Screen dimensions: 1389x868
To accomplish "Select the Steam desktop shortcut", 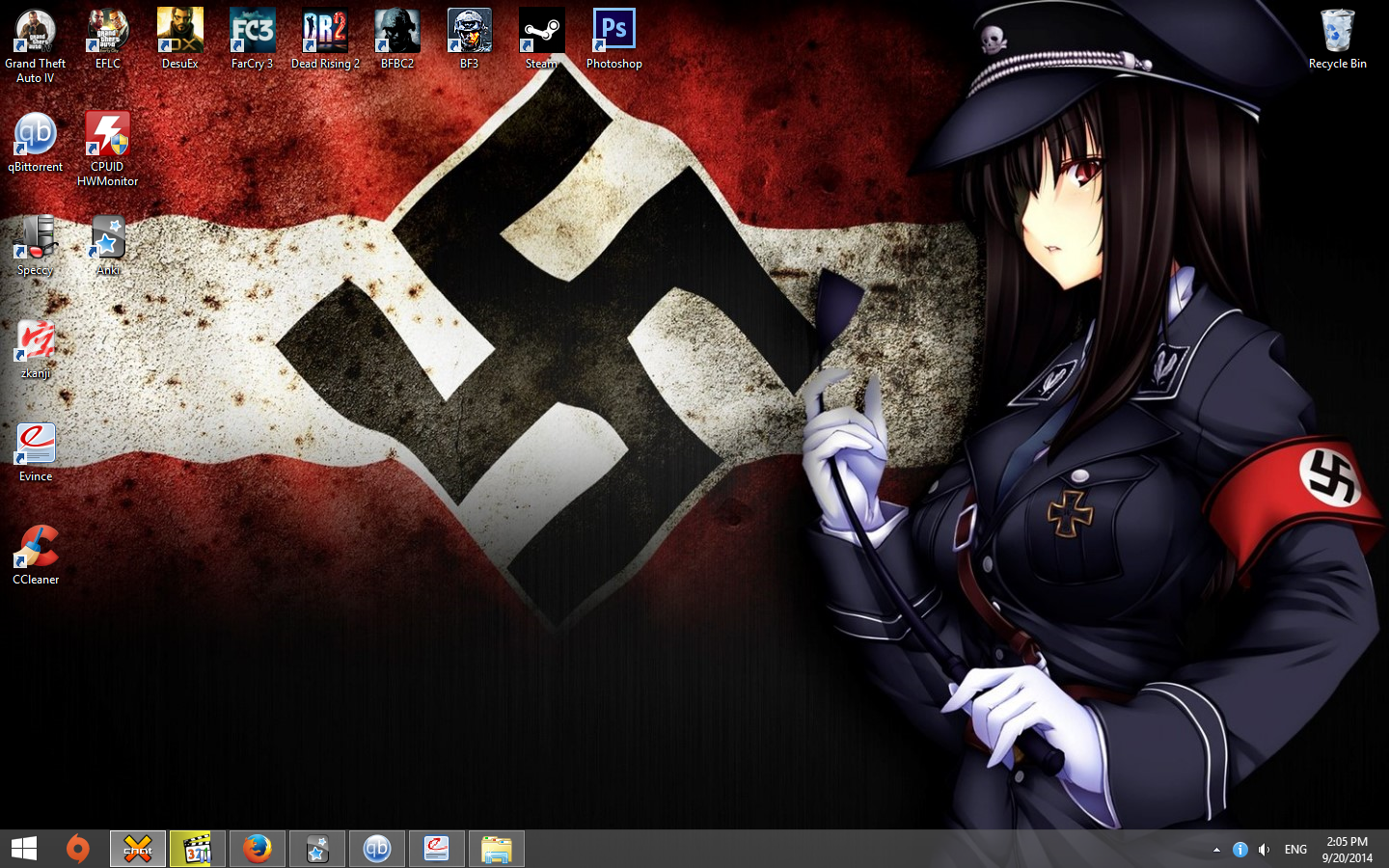I will [541, 40].
